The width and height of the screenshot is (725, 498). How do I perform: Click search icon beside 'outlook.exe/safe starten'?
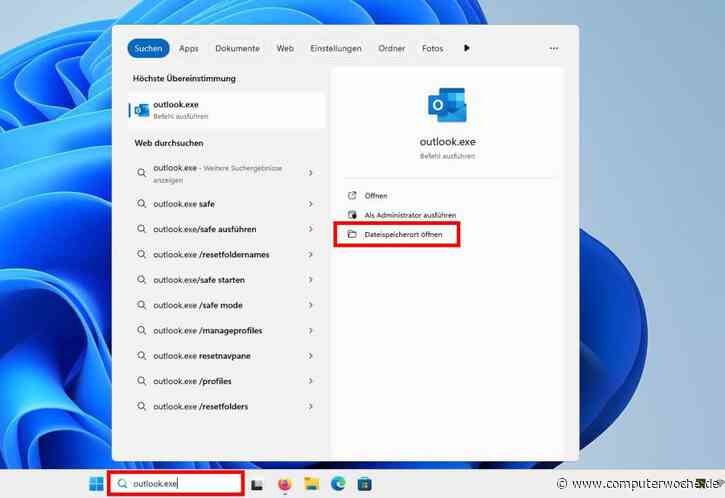[x=141, y=280]
